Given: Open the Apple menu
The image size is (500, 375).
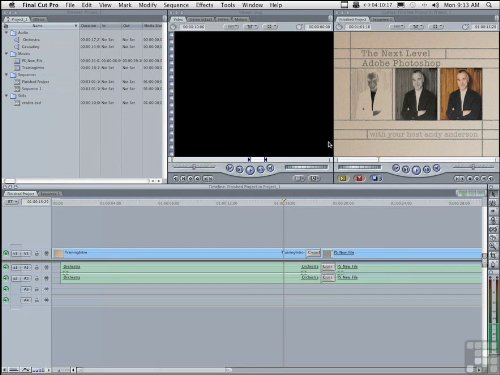Looking at the screenshot, I should coord(12,5).
